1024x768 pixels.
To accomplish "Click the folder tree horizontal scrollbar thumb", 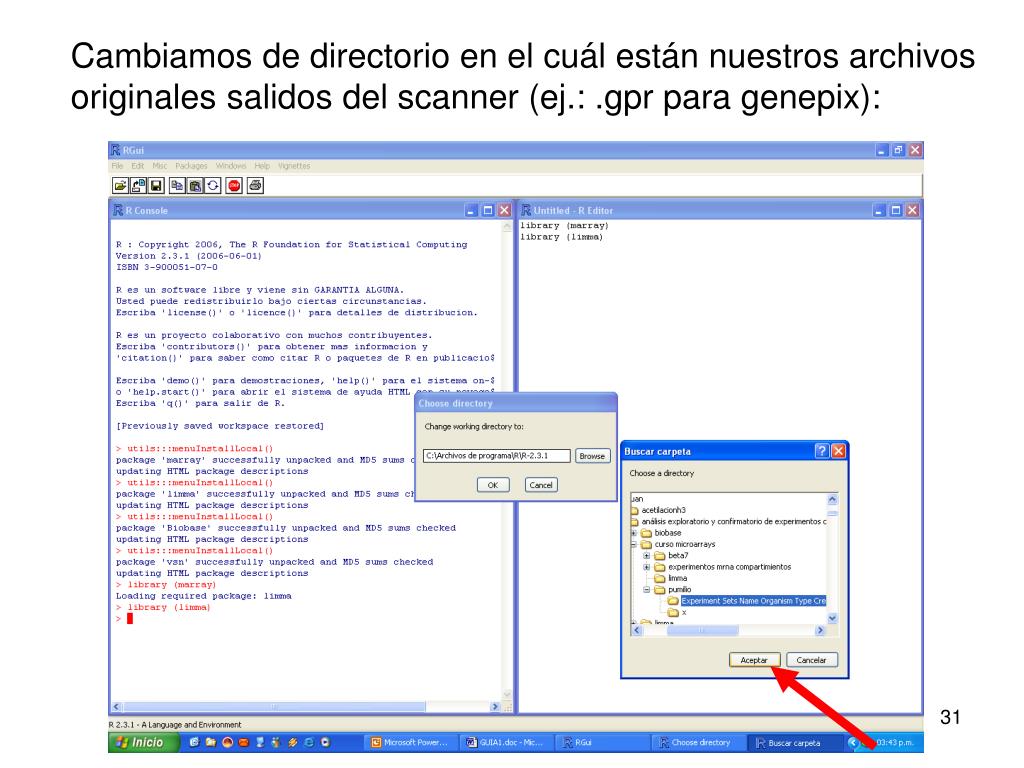I will (x=702, y=630).
